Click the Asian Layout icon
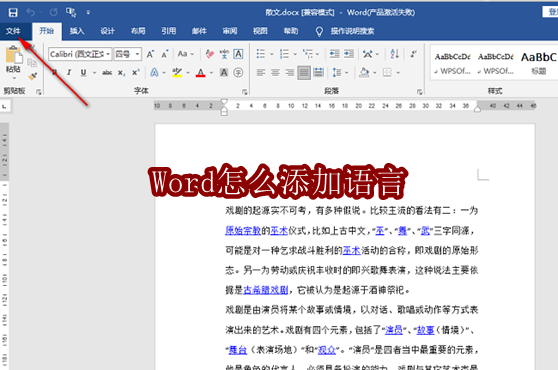The width and height of the screenshot is (558, 370). click(368, 54)
